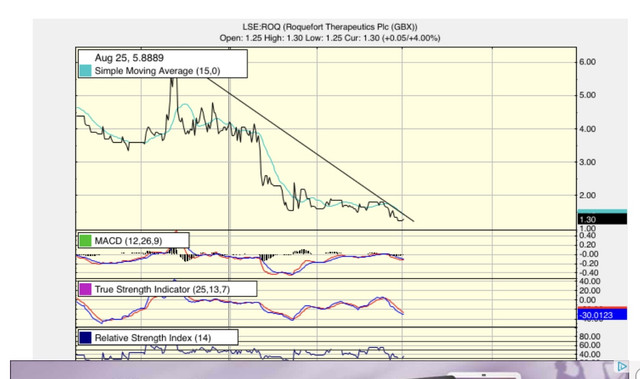Click the black 1.30 current price marker

tap(602, 219)
